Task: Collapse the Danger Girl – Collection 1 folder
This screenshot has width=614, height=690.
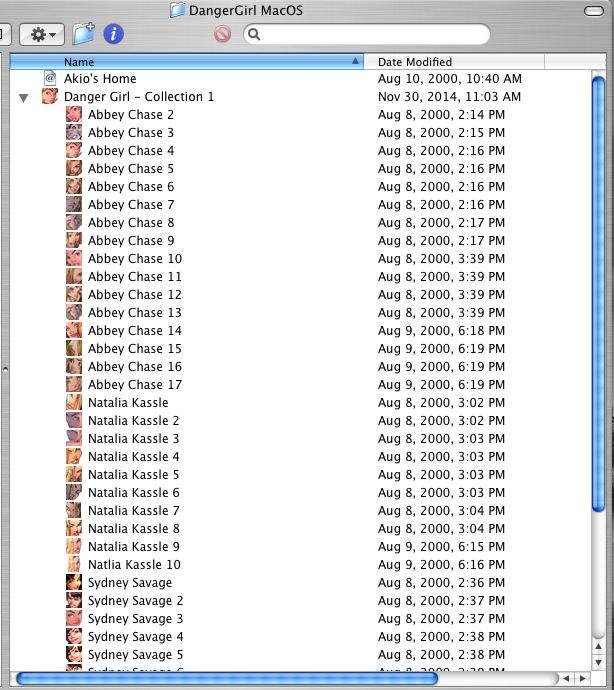Action: [x=23, y=98]
